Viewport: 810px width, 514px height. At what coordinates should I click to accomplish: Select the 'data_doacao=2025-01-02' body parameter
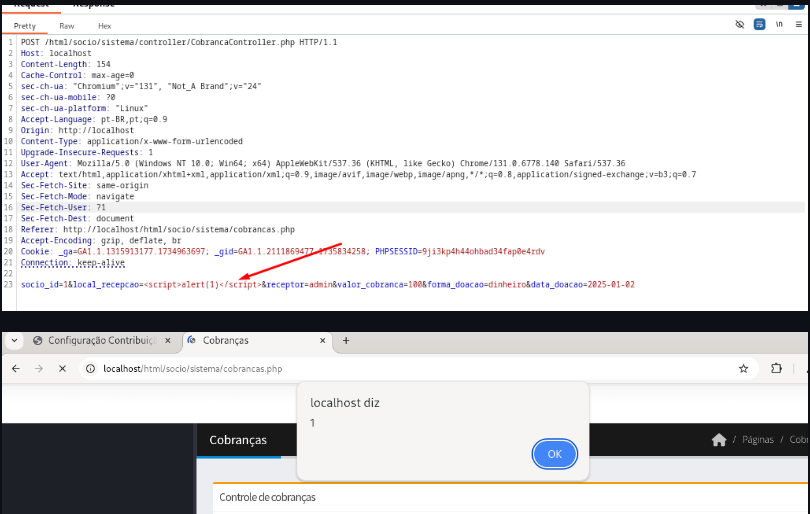tap(583, 285)
